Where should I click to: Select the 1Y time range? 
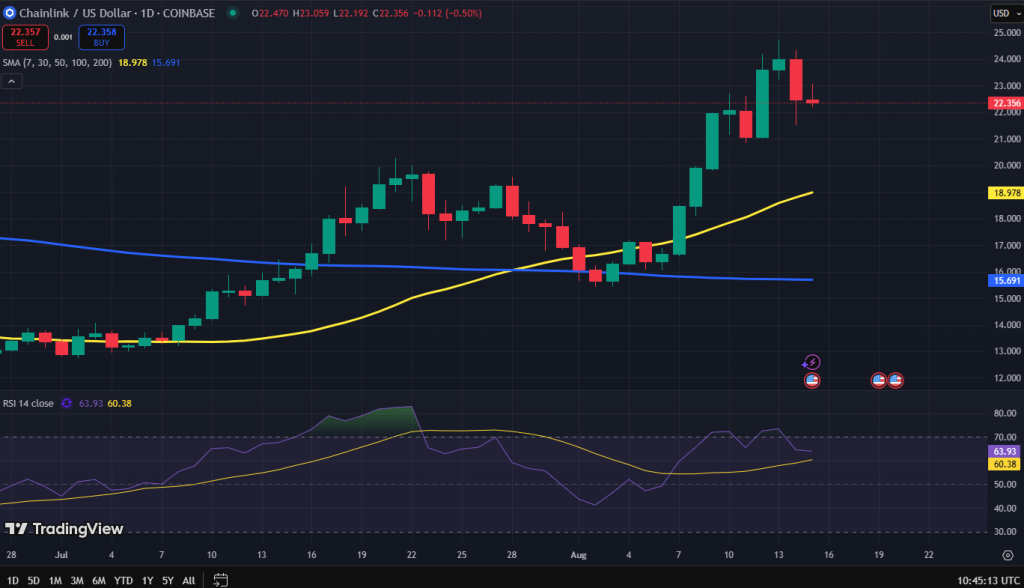(x=148, y=580)
